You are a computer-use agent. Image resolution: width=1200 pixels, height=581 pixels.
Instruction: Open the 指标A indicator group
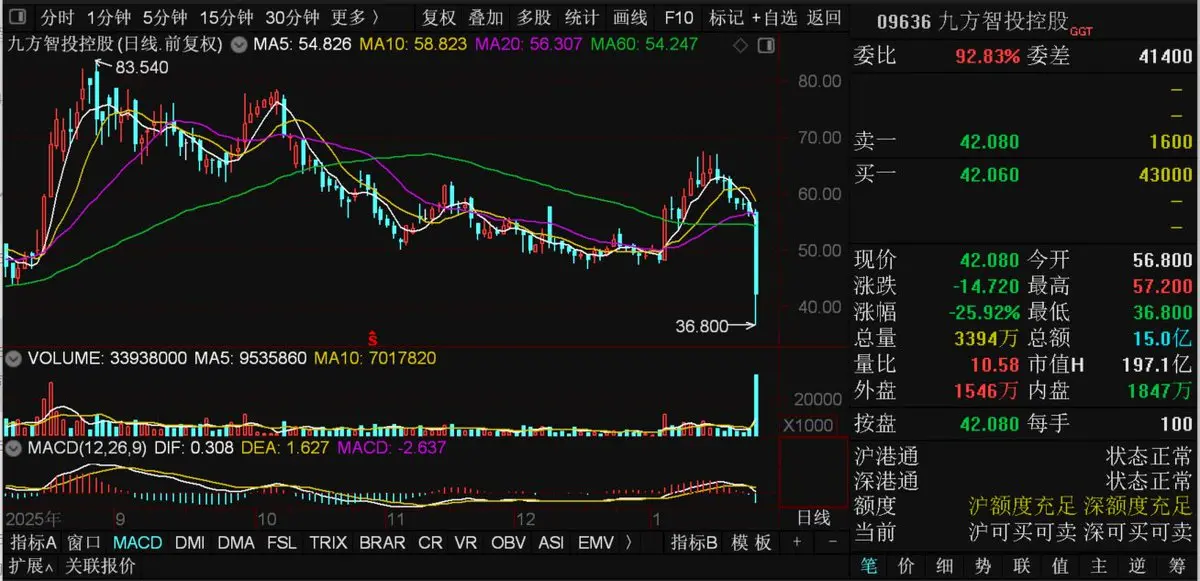(33, 542)
